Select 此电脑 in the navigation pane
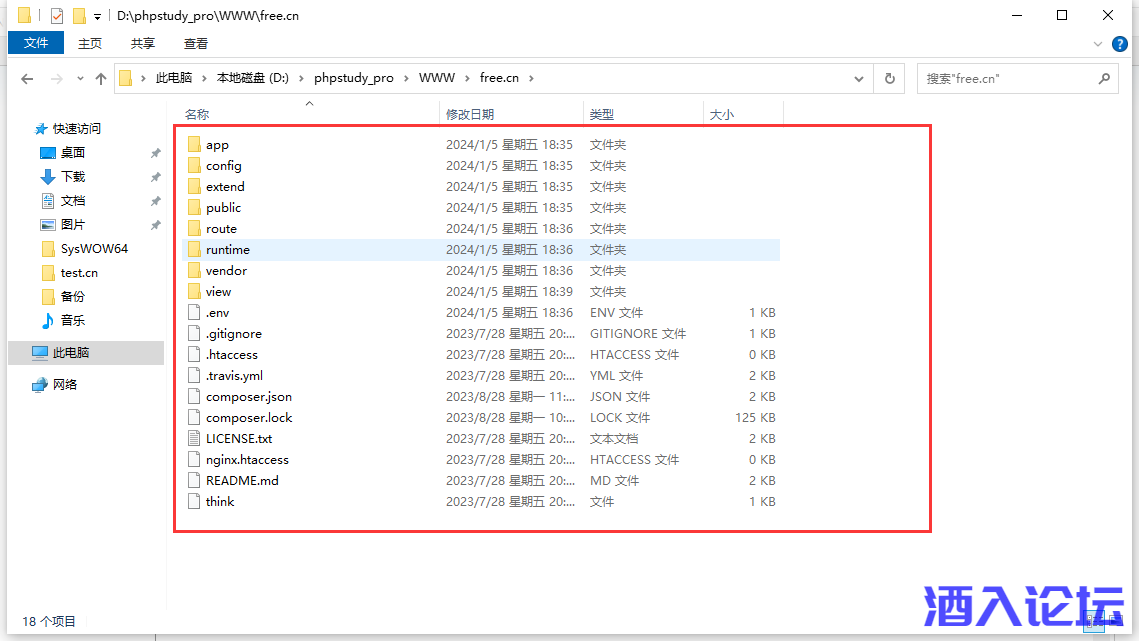 (71, 353)
